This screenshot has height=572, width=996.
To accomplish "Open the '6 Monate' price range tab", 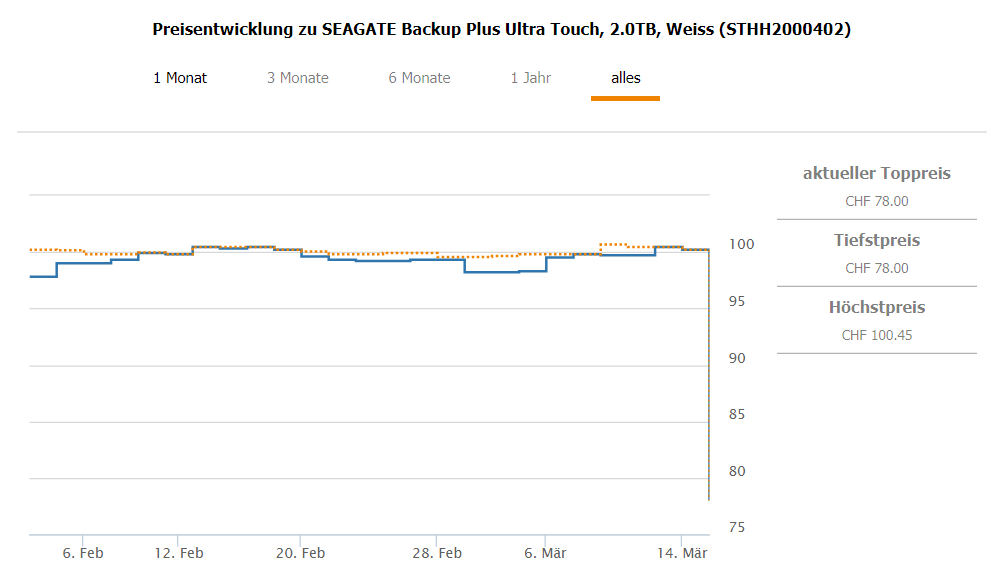I will click(419, 78).
